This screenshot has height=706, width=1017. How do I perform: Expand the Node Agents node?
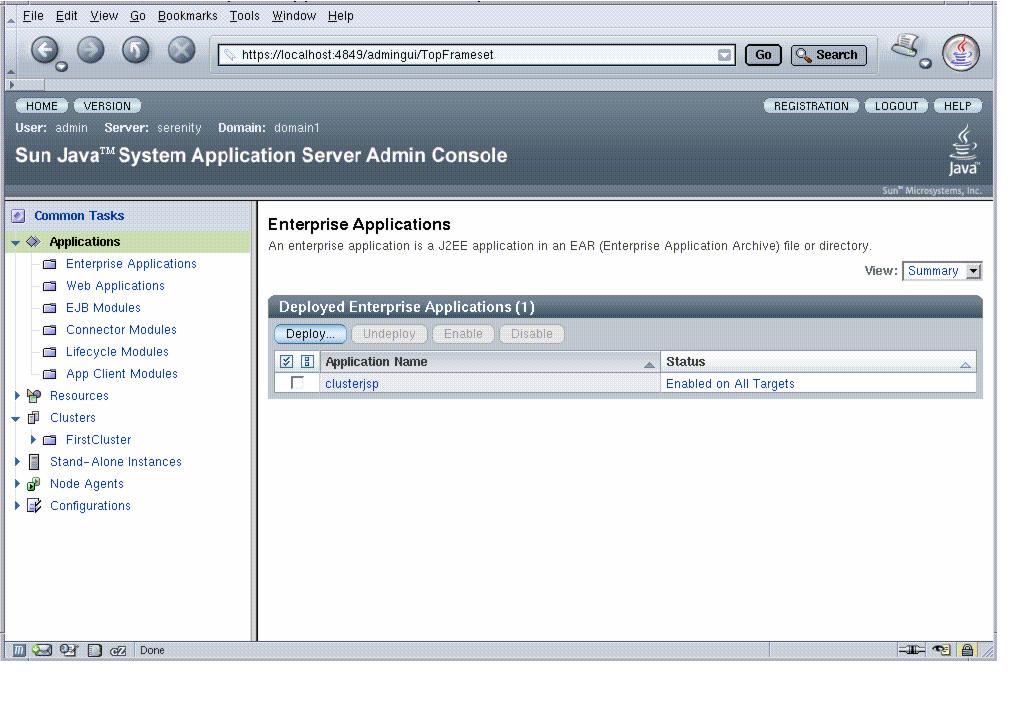point(18,484)
